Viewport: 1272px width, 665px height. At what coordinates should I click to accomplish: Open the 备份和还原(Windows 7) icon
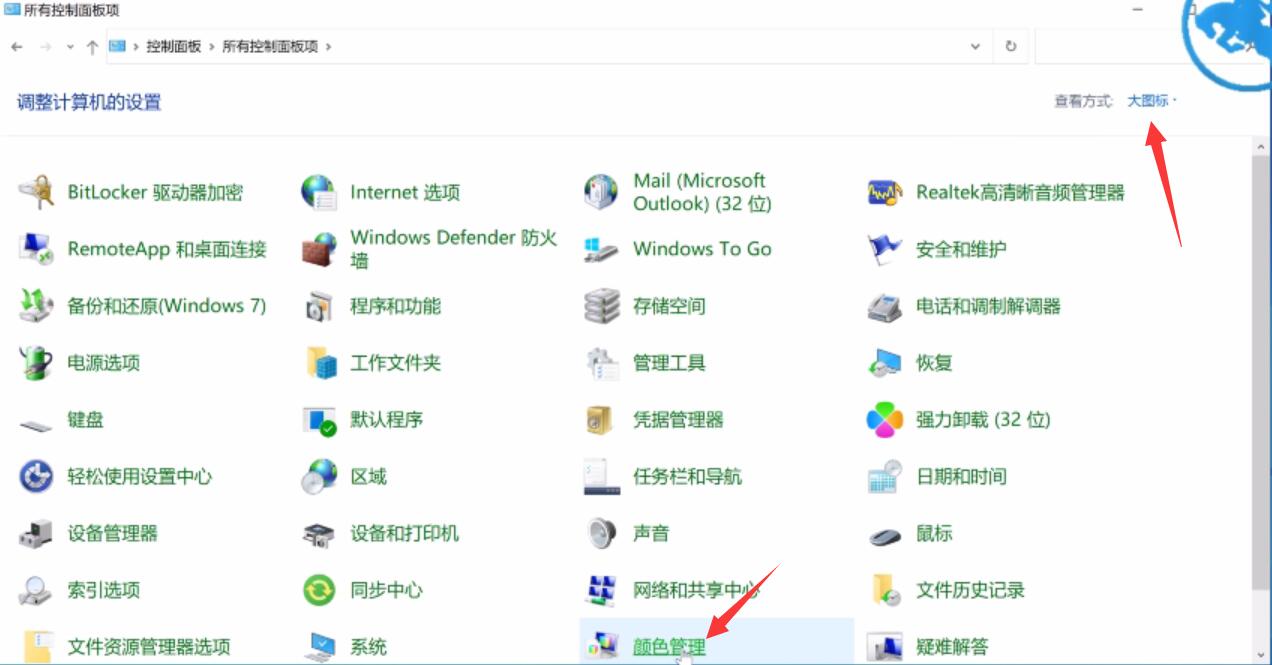pyautogui.click(x=36, y=306)
